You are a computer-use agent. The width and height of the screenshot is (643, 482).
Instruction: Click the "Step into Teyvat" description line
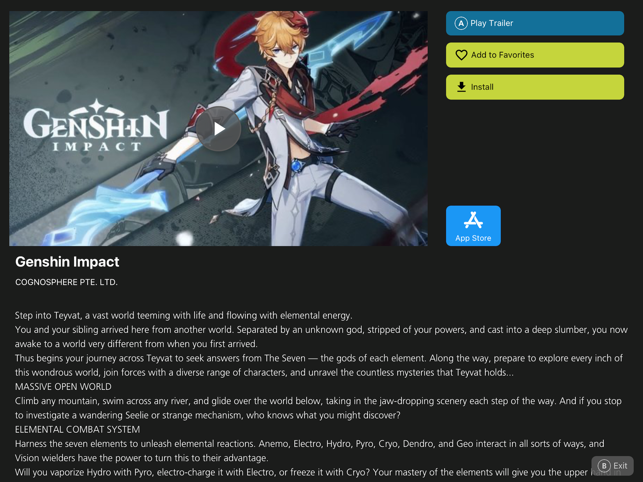[x=184, y=315]
